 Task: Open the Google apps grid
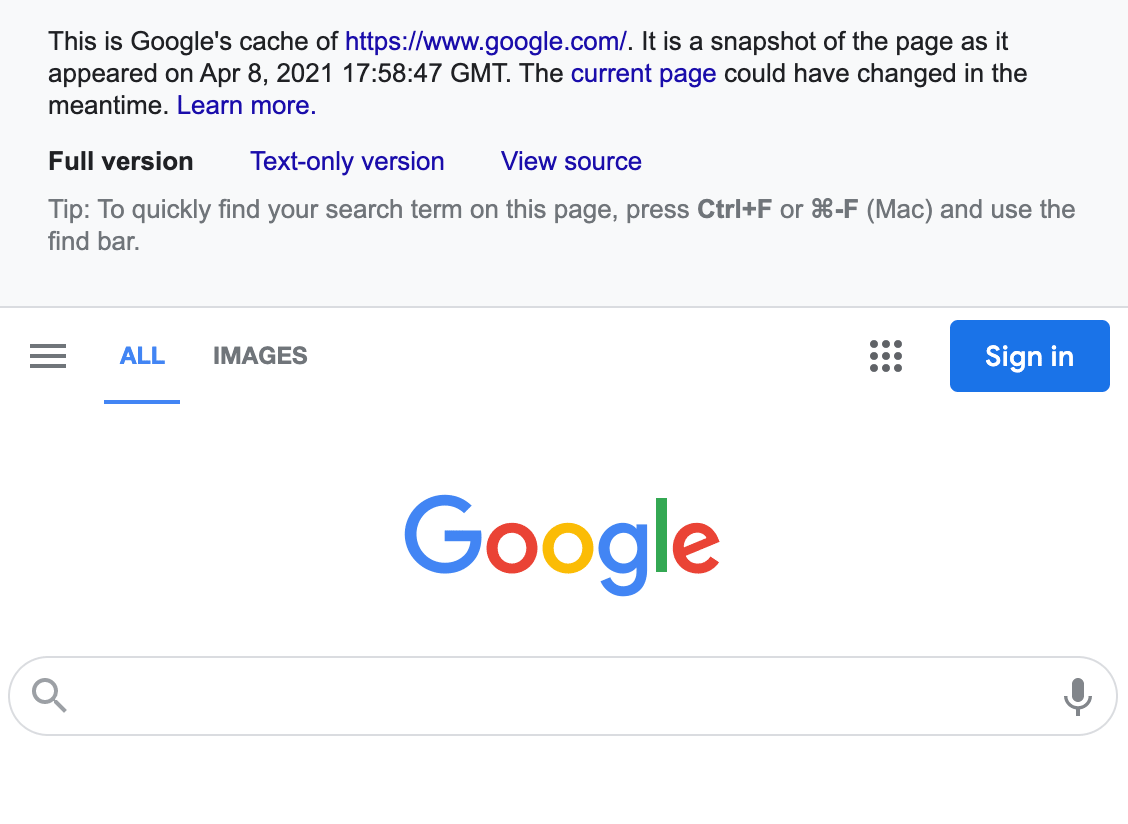(886, 356)
